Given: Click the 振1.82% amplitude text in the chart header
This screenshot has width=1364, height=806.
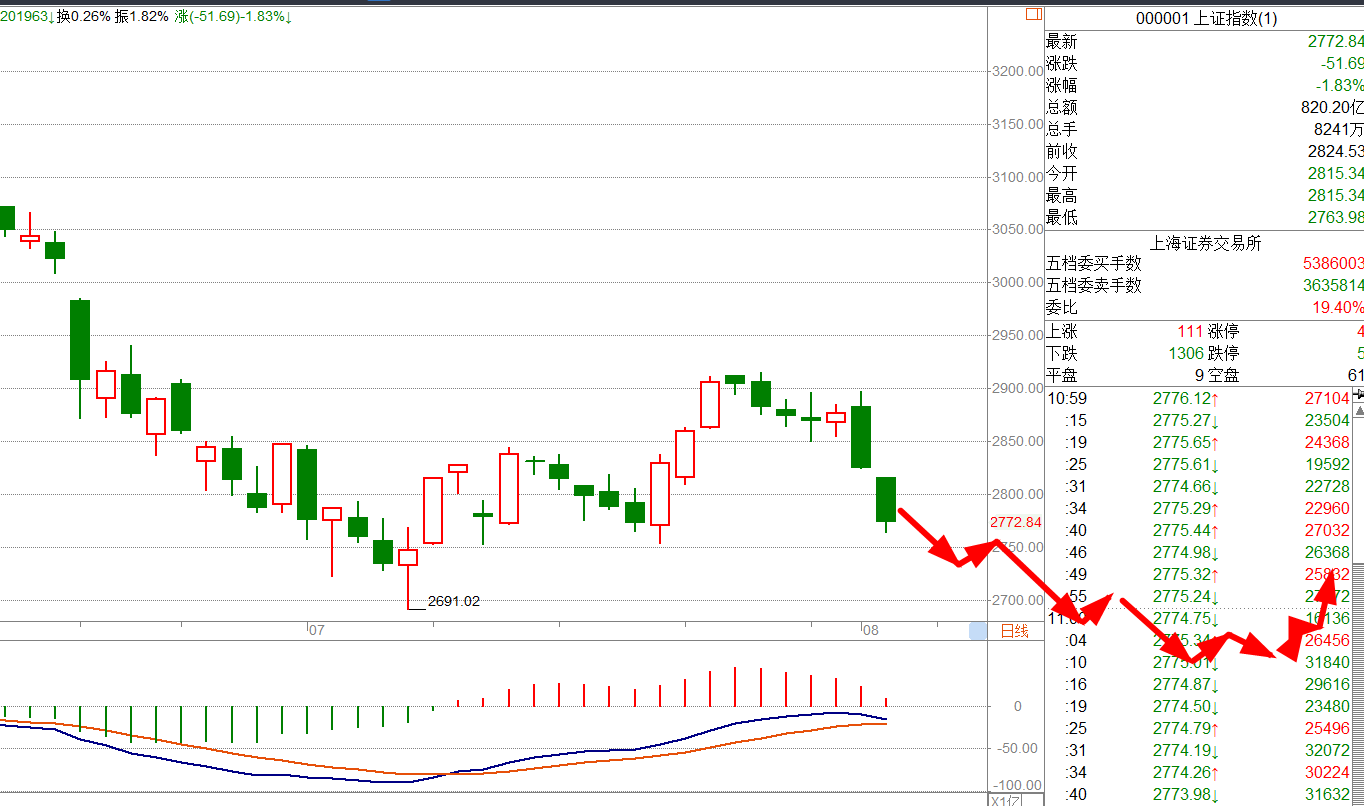Looking at the screenshot, I should tap(142, 17).
